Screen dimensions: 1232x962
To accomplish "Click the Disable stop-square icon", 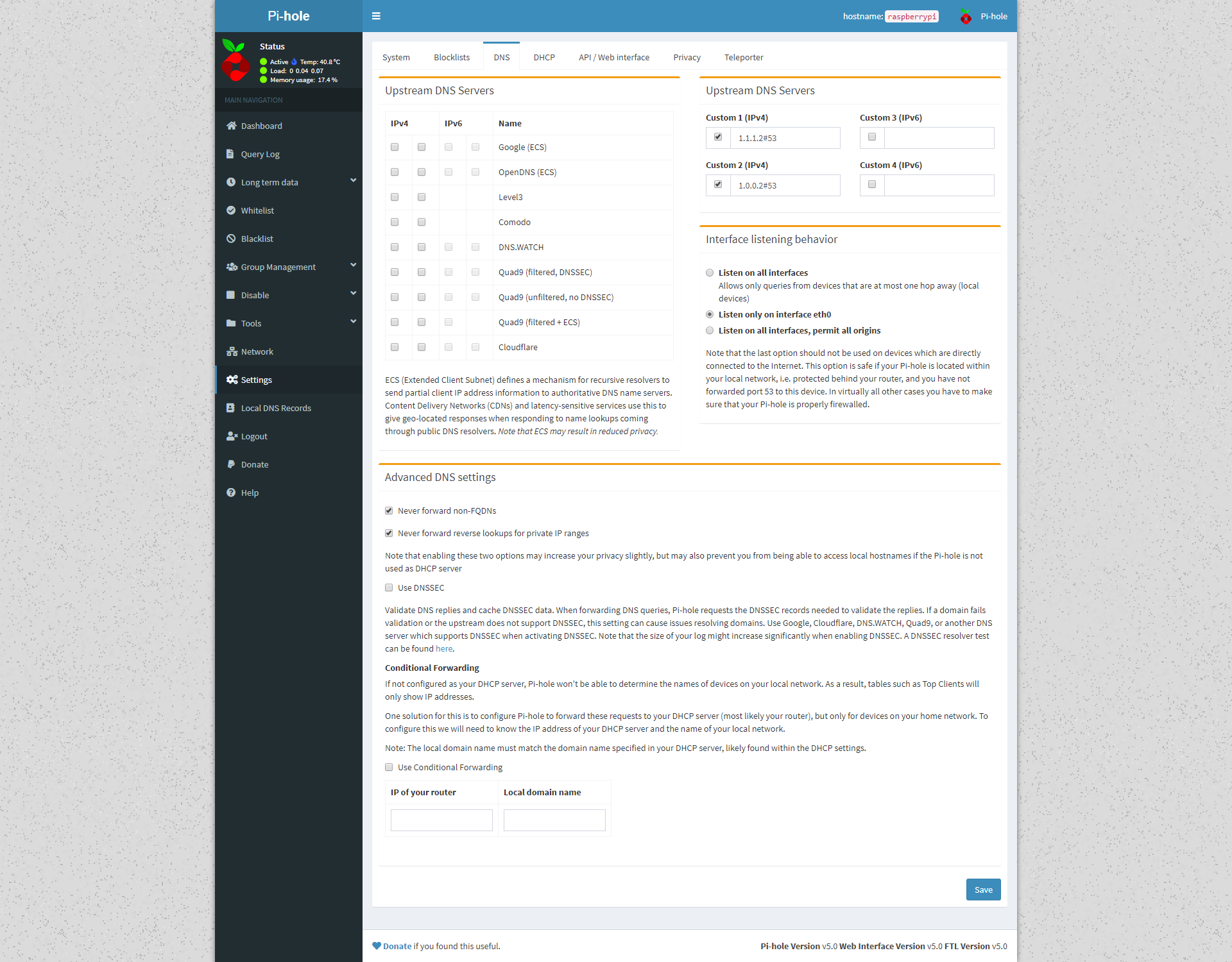I will 231,295.
